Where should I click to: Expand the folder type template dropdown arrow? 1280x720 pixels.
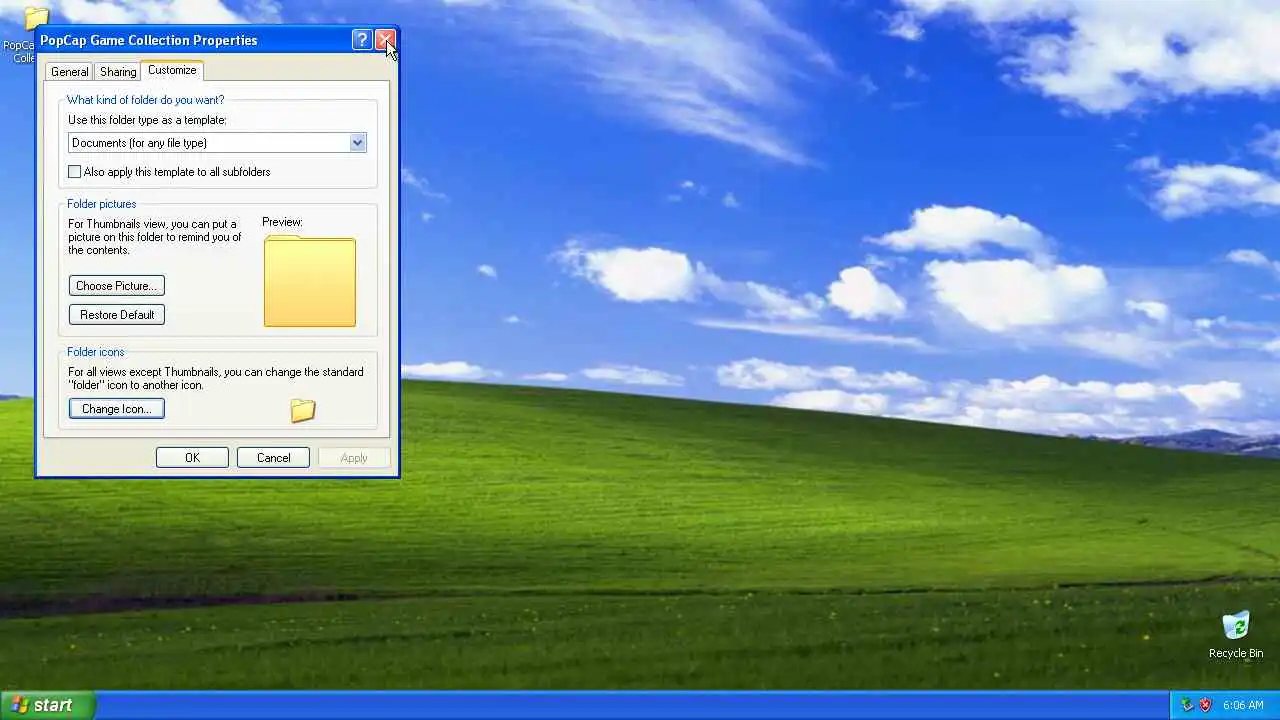[357, 143]
